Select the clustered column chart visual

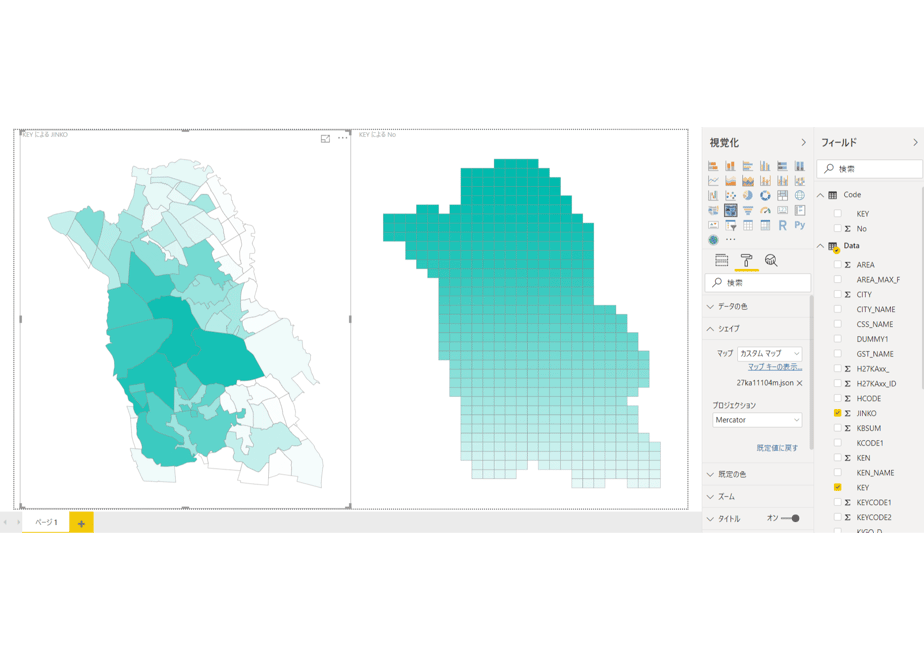point(765,166)
